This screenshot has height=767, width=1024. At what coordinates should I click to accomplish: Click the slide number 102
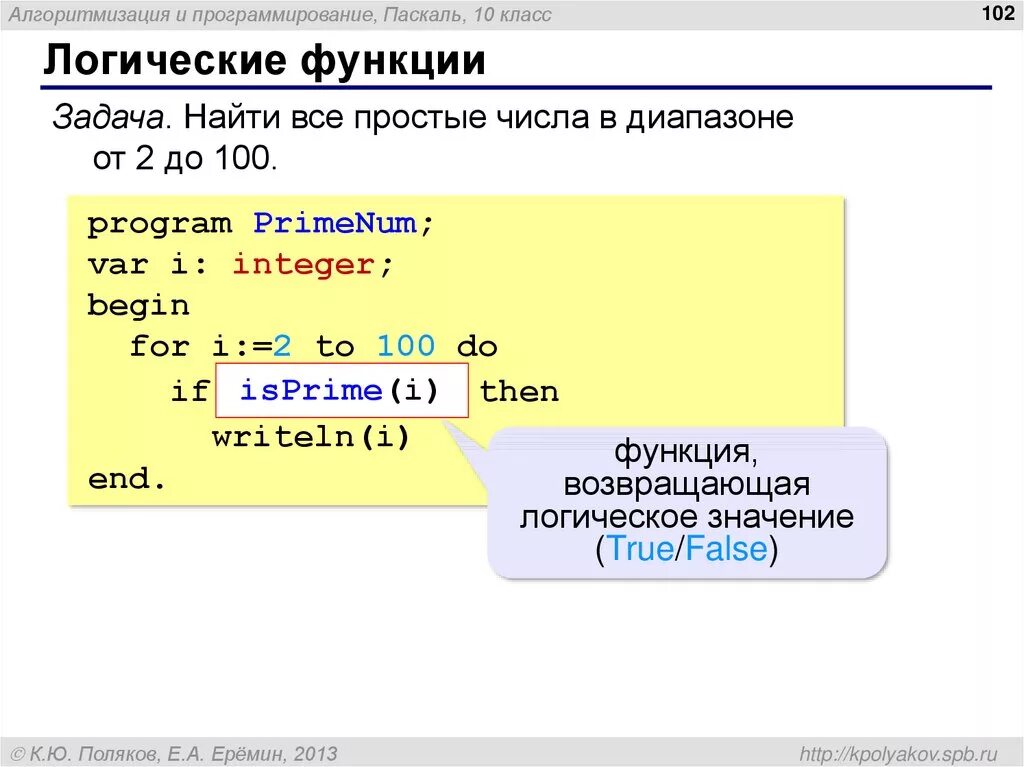click(998, 12)
